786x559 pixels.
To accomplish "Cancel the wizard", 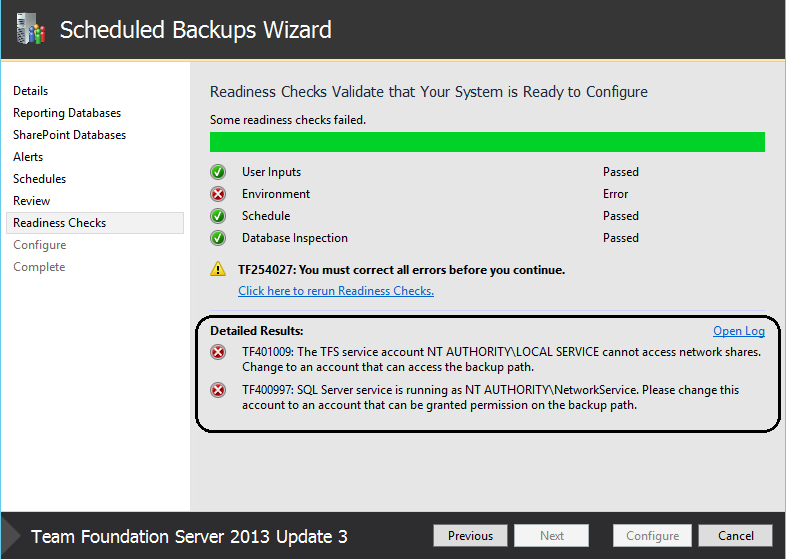I will (735, 536).
